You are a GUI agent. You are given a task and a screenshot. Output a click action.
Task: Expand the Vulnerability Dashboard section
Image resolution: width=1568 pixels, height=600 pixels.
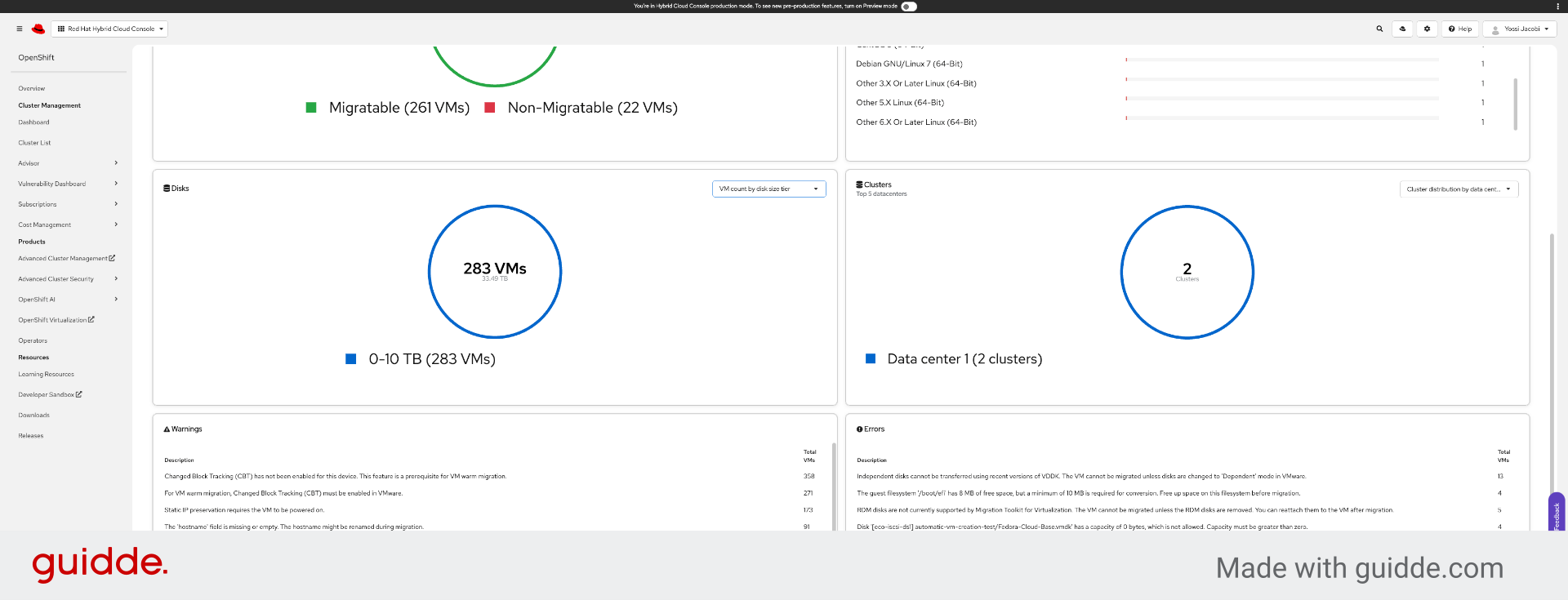(x=68, y=184)
